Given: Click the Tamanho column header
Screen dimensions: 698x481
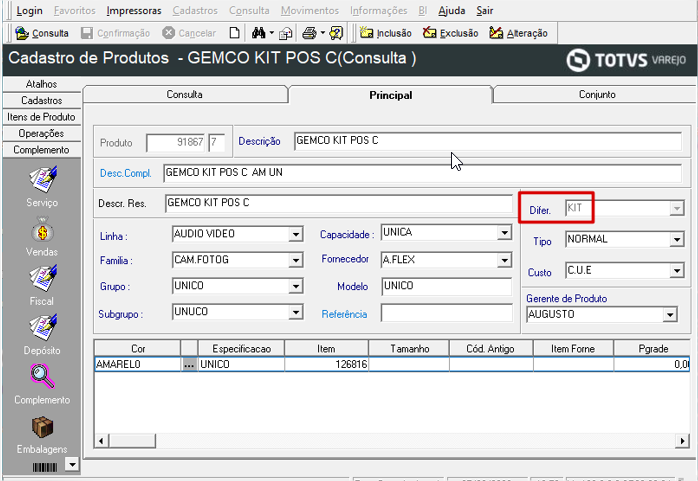Looking at the screenshot, I should [x=409, y=349].
